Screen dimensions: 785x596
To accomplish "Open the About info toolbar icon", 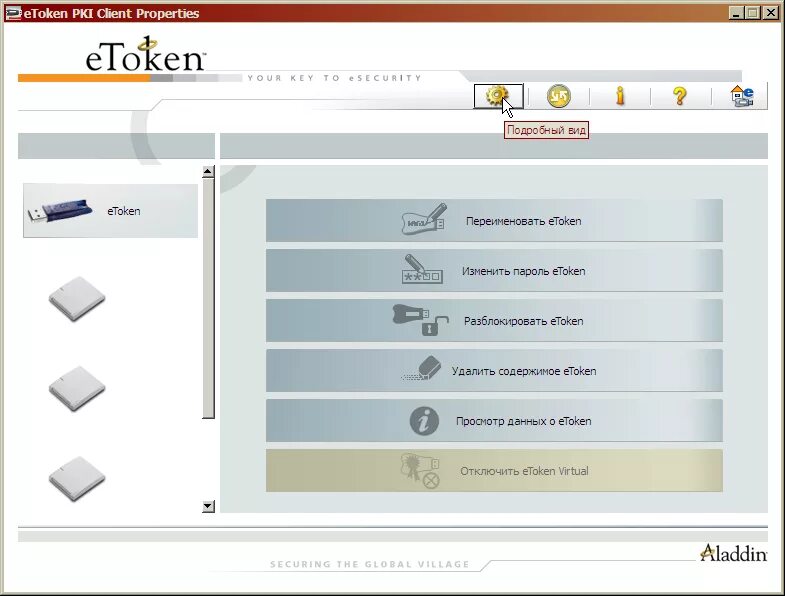I will click(x=620, y=96).
